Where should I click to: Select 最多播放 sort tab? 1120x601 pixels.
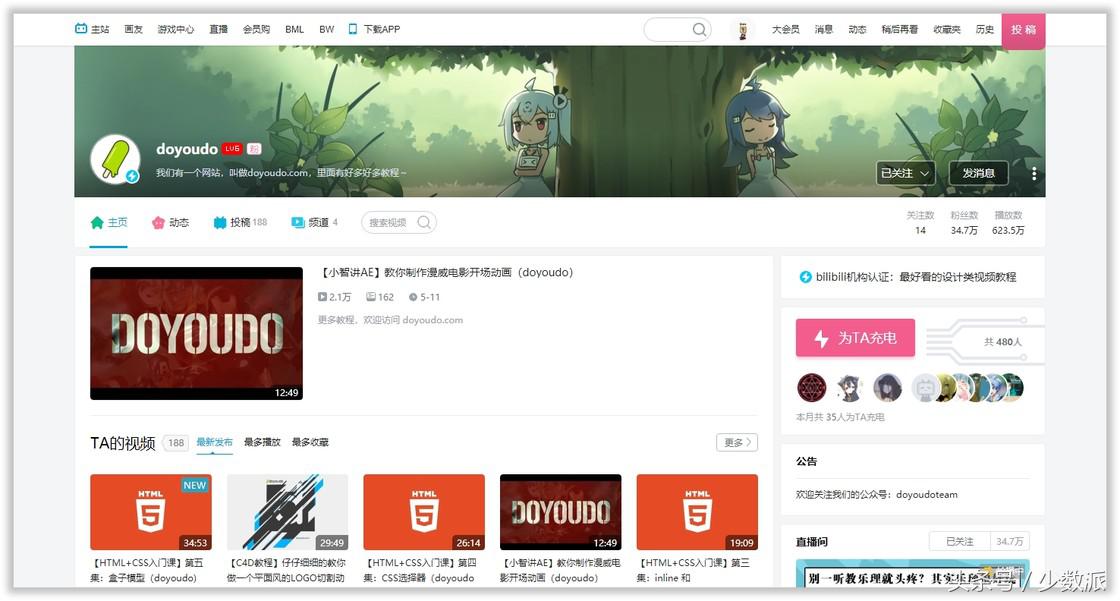[x=262, y=442]
